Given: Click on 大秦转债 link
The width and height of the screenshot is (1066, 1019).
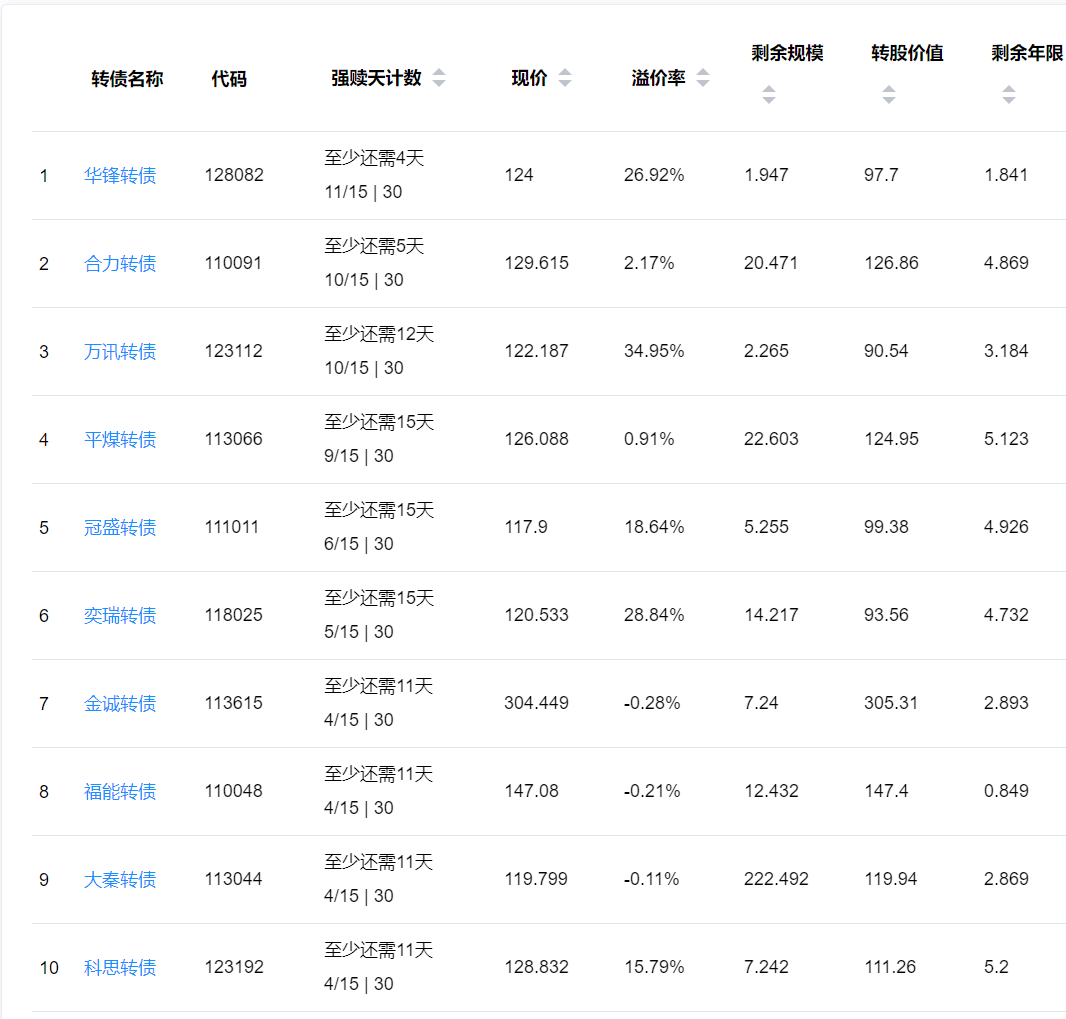Looking at the screenshot, I should point(120,880).
